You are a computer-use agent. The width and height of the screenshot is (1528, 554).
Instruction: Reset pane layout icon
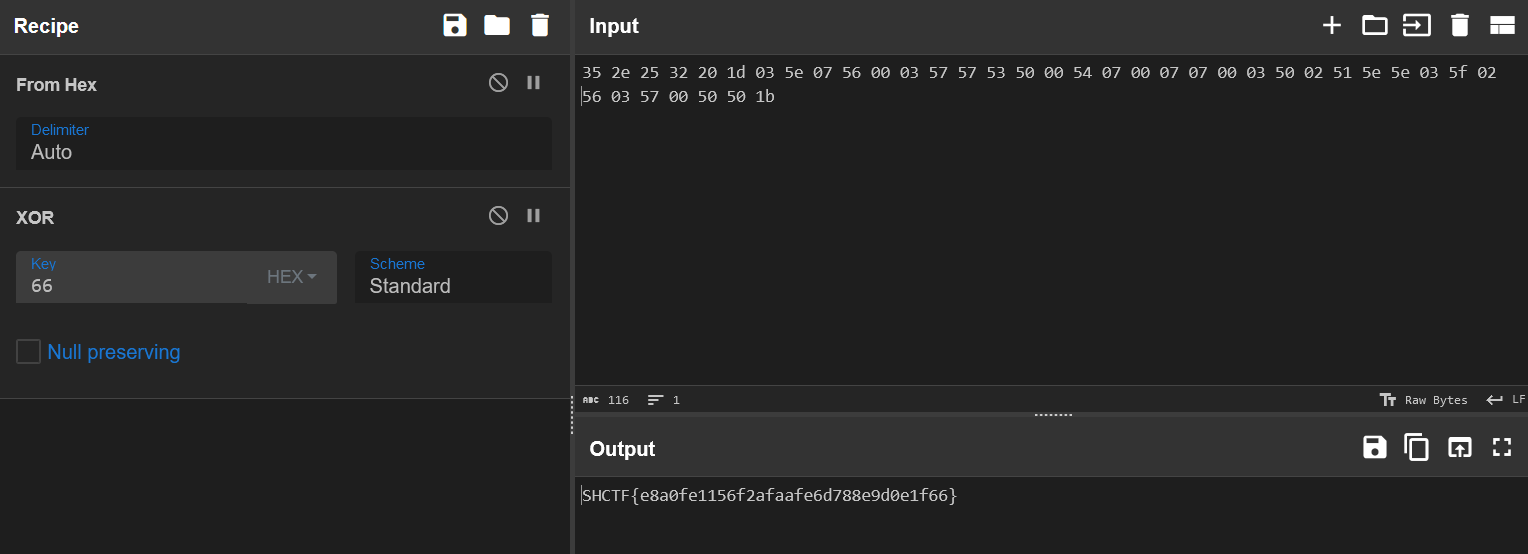pyautogui.click(x=1502, y=25)
